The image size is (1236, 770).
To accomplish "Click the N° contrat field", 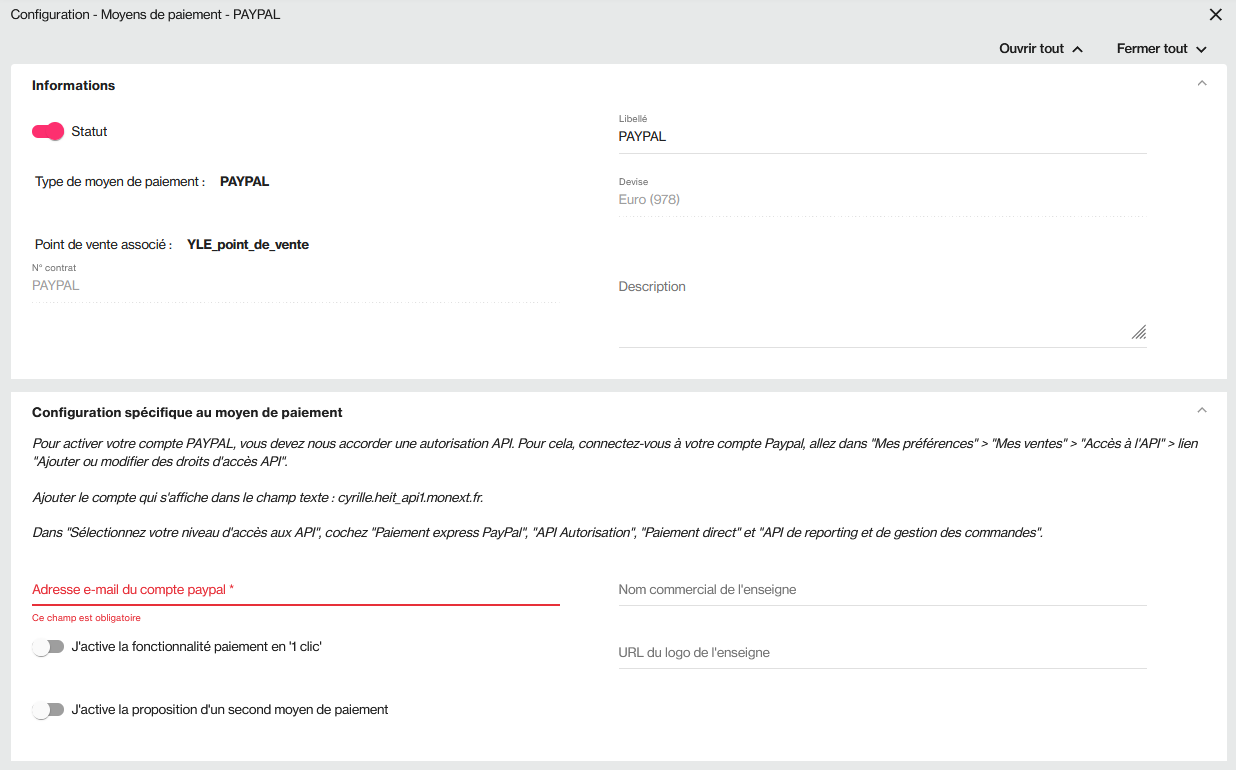I will click(x=296, y=286).
